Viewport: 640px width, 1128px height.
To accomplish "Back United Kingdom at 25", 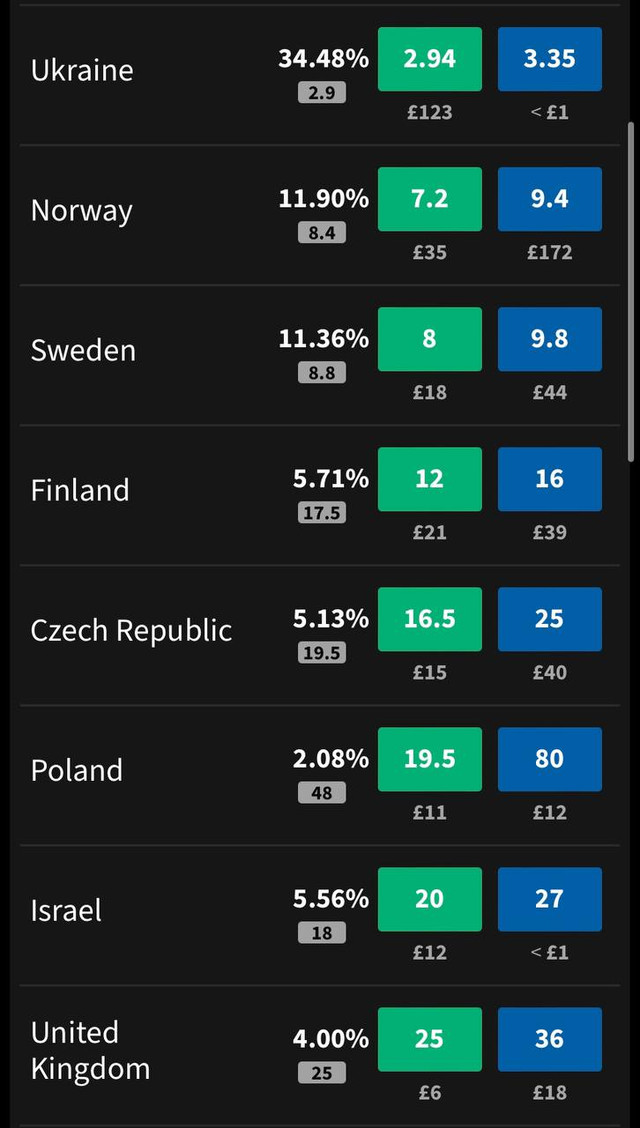I will coord(429,1039).
